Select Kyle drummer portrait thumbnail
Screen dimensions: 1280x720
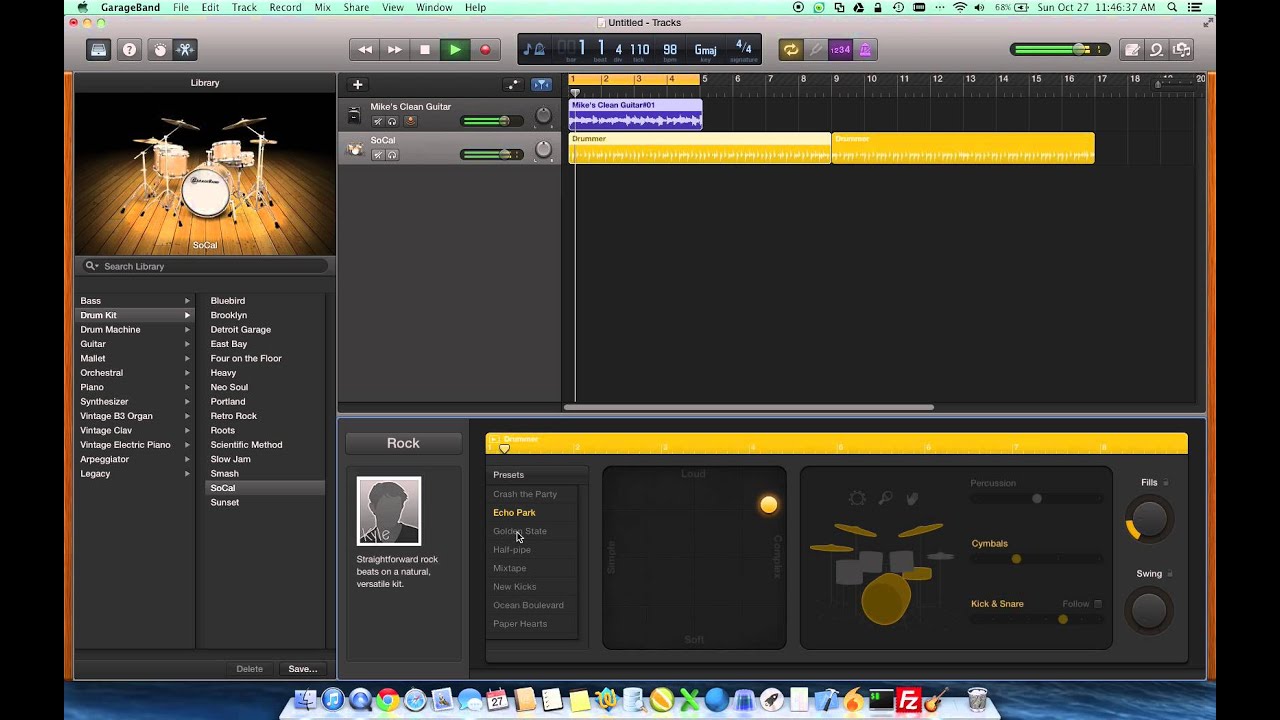point(389,511)
